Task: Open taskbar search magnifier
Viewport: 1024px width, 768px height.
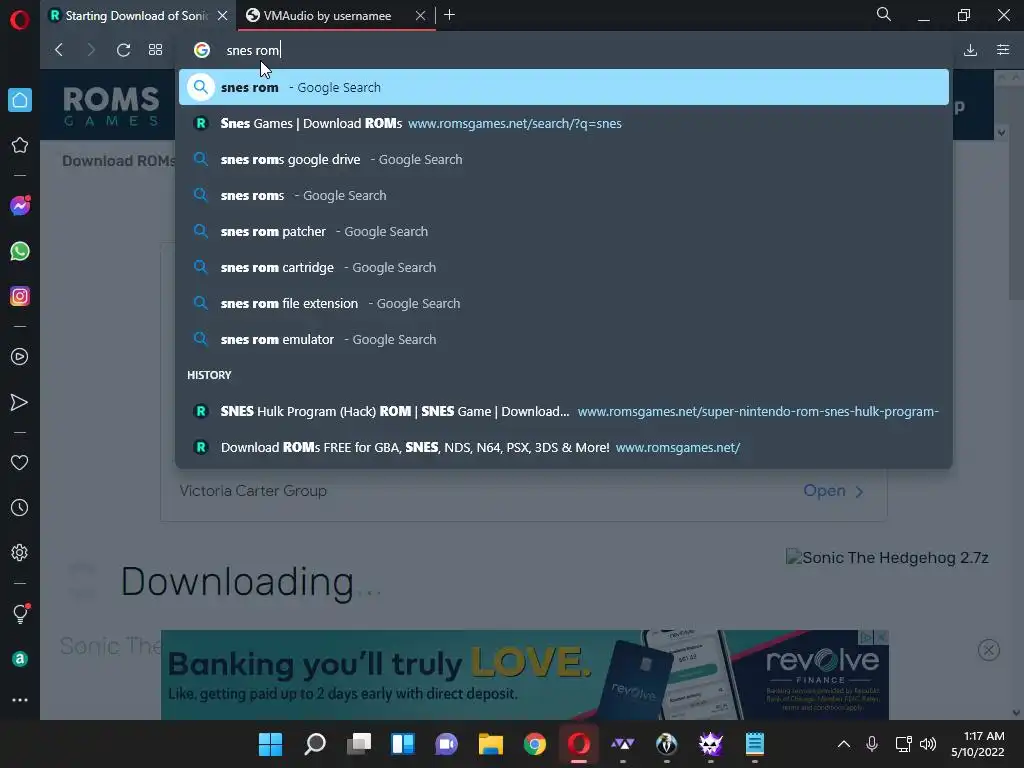Action: [315, 744]
